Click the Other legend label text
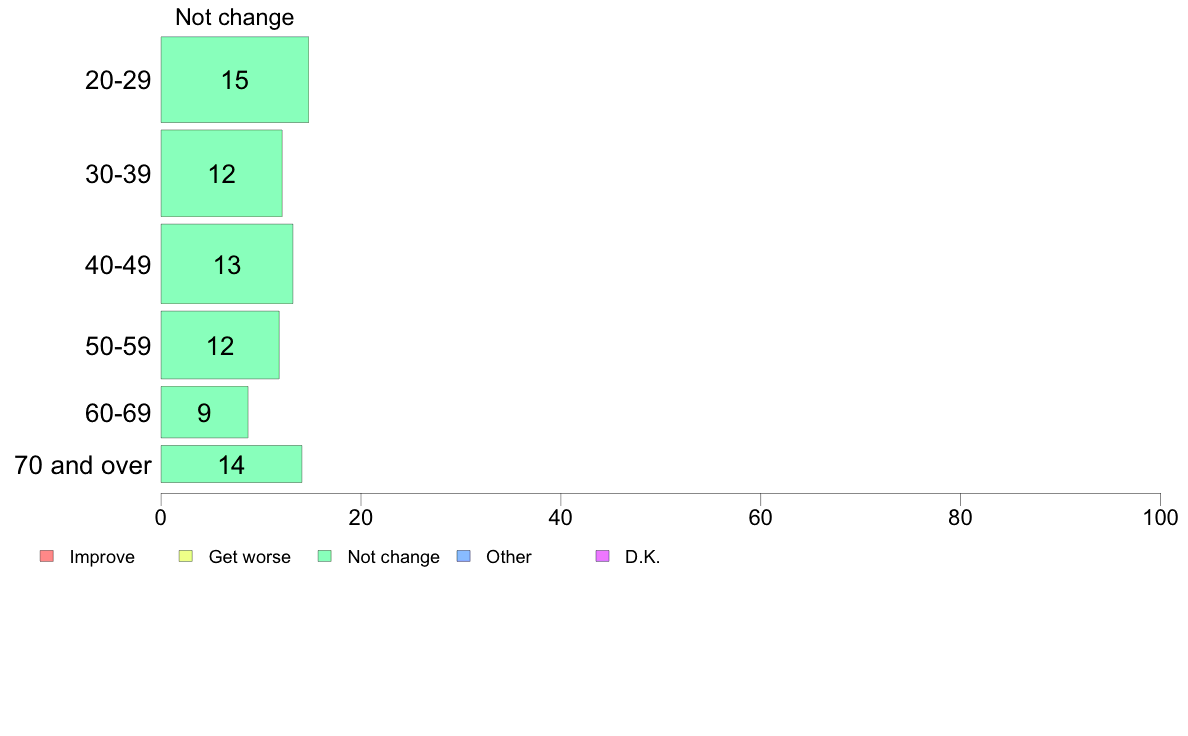Screen dimensions: 1188x736 (508, 557)
